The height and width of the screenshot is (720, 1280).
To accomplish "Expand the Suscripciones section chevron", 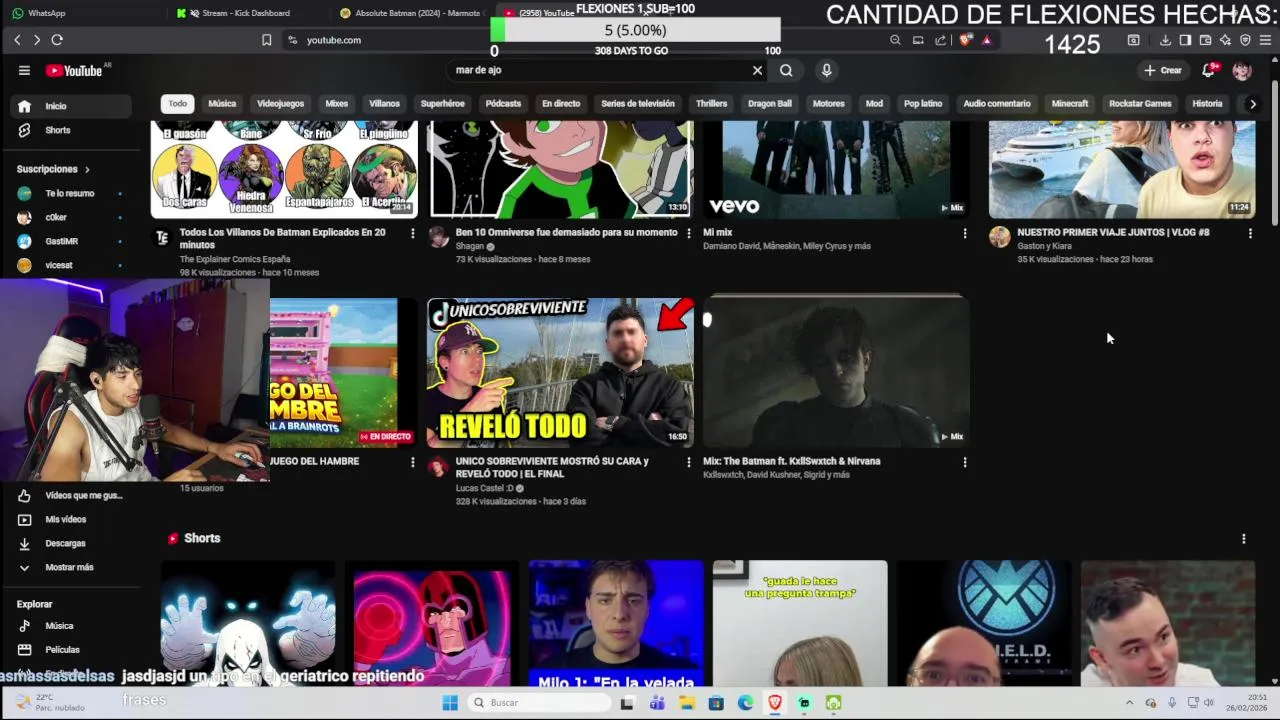I will tap(87, 169).
